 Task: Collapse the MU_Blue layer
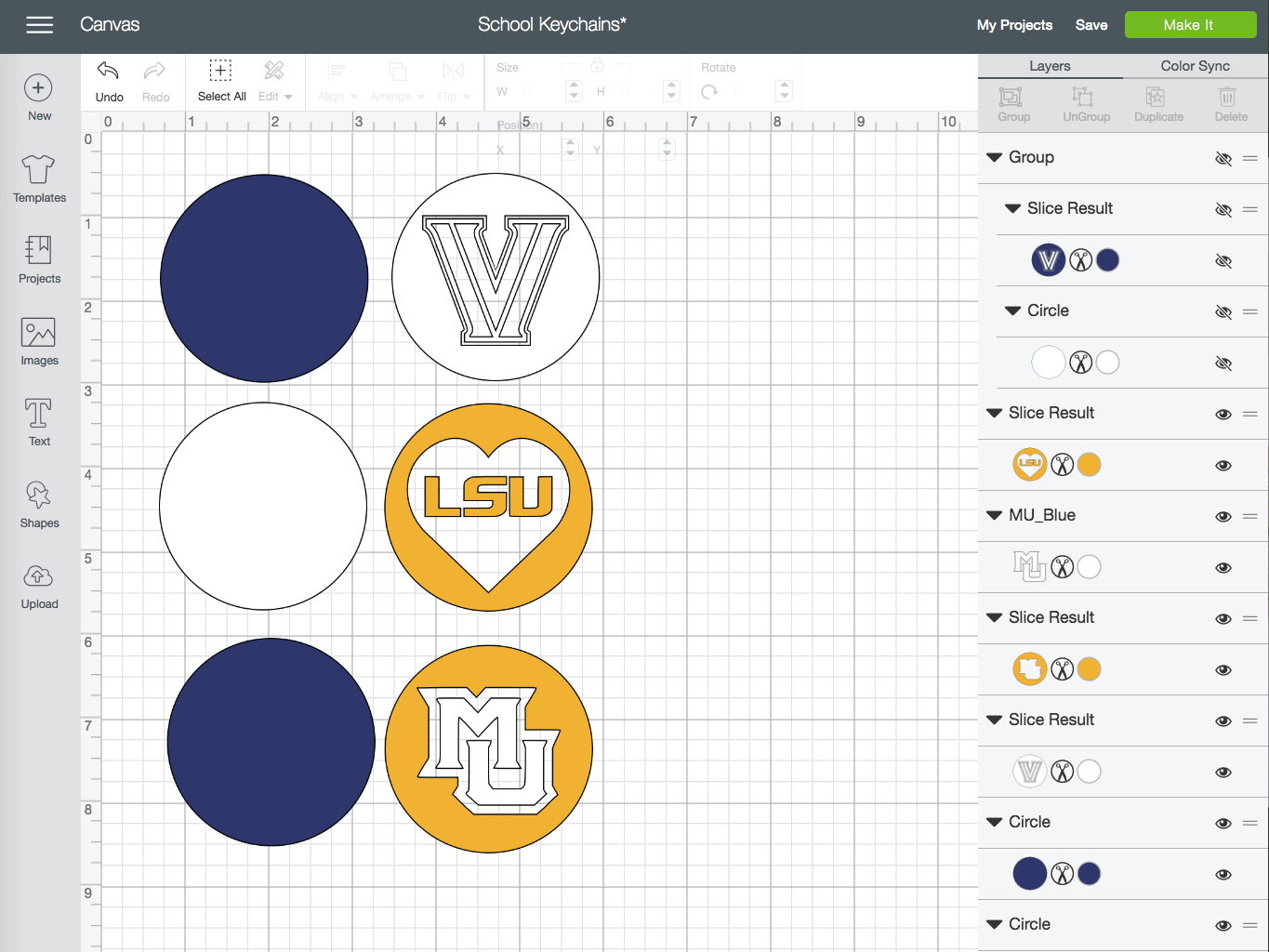point(994,516)
